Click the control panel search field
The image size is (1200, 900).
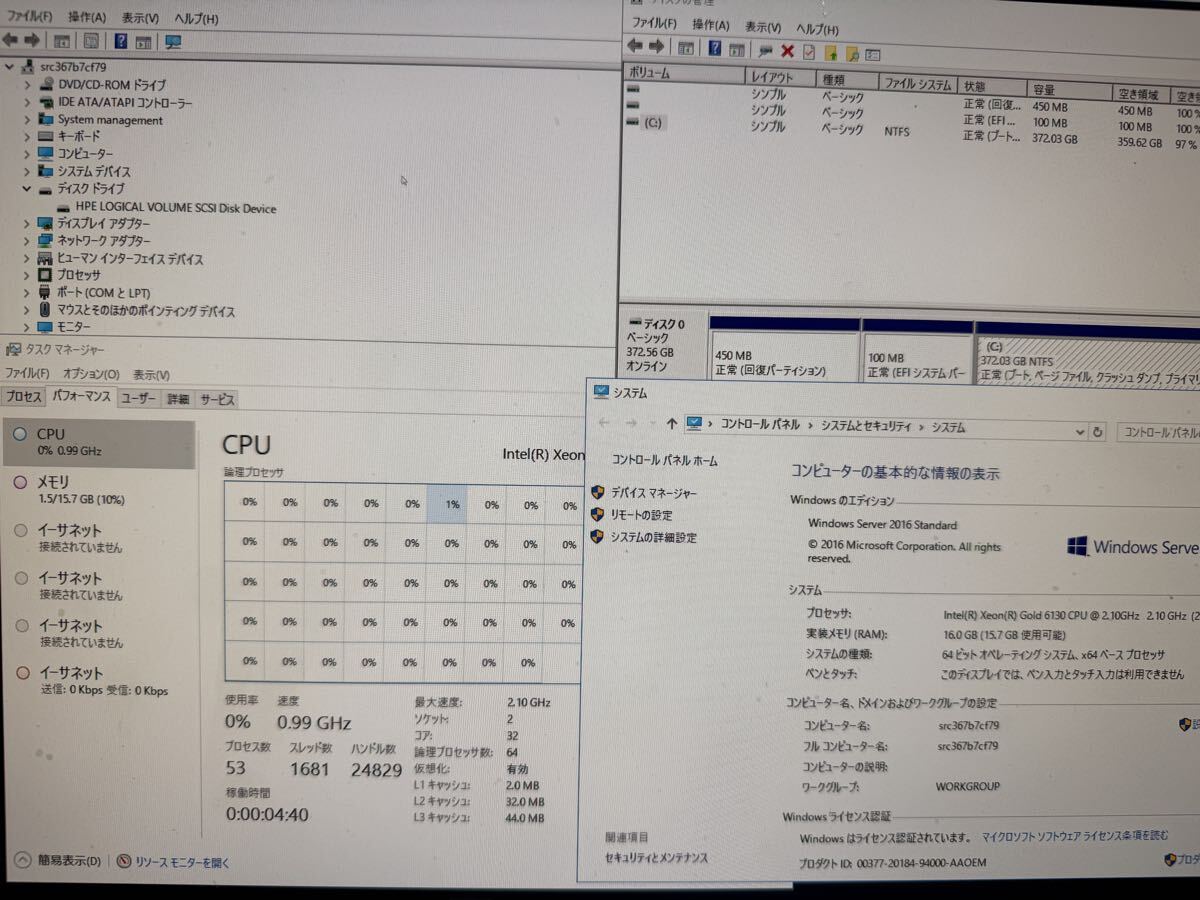[1158, 433]
